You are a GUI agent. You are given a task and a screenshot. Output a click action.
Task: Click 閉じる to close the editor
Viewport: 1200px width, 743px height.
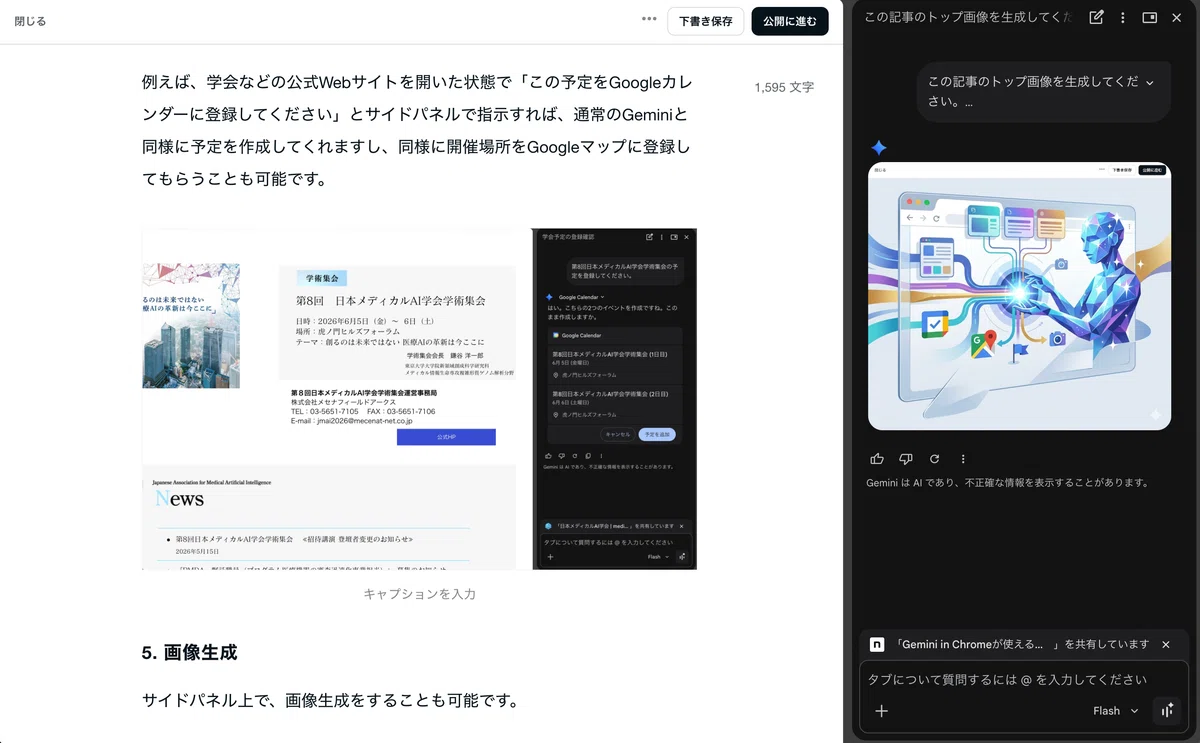(x=30, y=21)
